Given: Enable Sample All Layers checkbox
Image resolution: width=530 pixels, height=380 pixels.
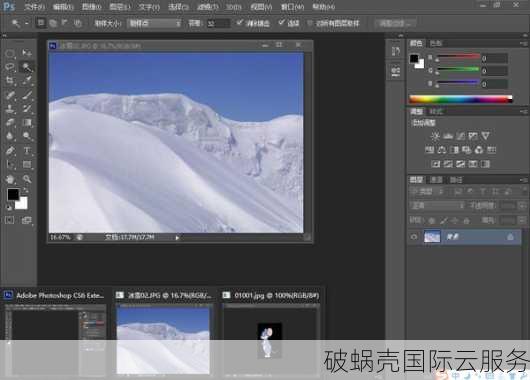Looking at the screenshot, I should [x=310, y=23].
